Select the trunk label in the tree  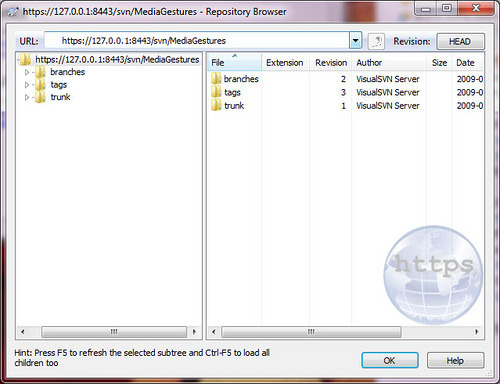(60, 97)
